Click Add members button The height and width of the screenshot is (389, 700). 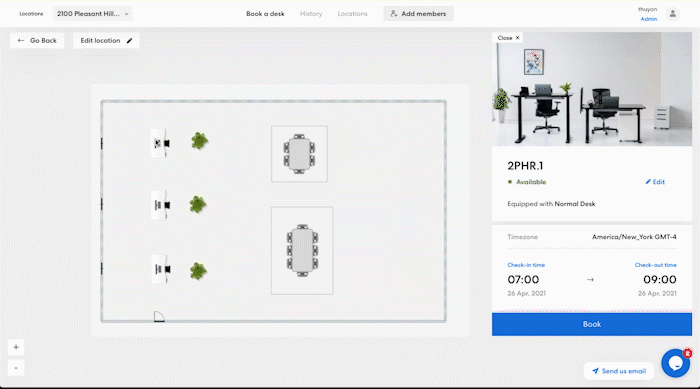pos(418,14)
